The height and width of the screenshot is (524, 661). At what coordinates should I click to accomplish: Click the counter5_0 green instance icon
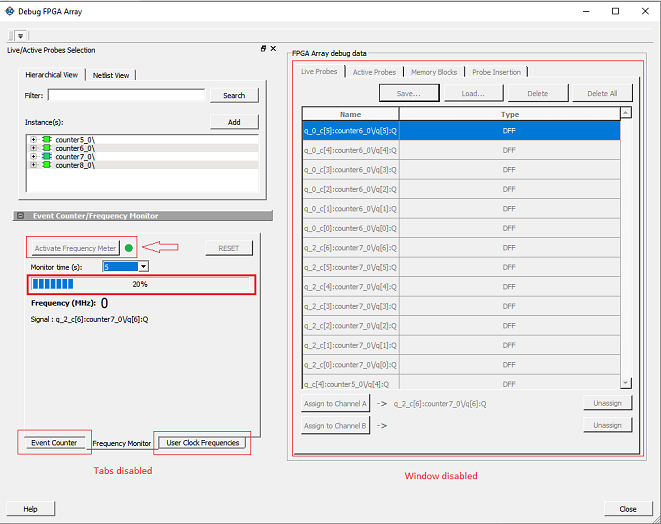pos(46,139)
